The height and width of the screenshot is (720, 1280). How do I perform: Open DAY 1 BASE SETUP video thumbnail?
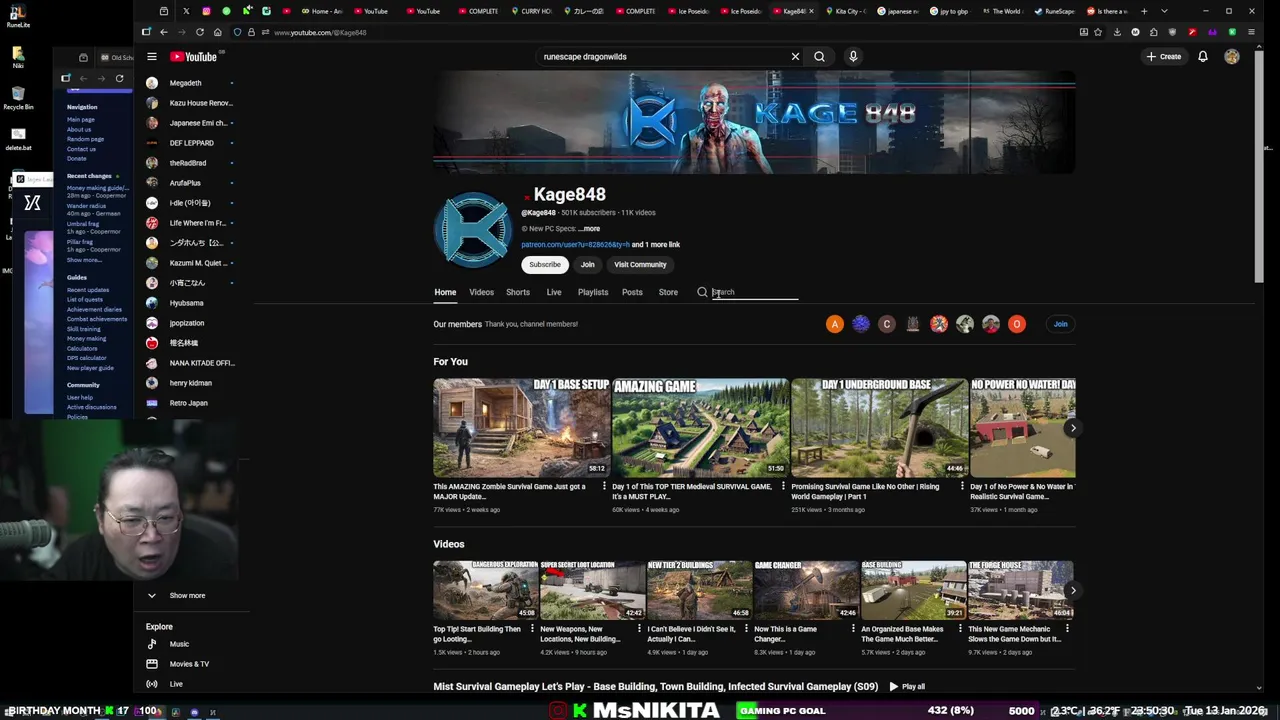point(521,427)
